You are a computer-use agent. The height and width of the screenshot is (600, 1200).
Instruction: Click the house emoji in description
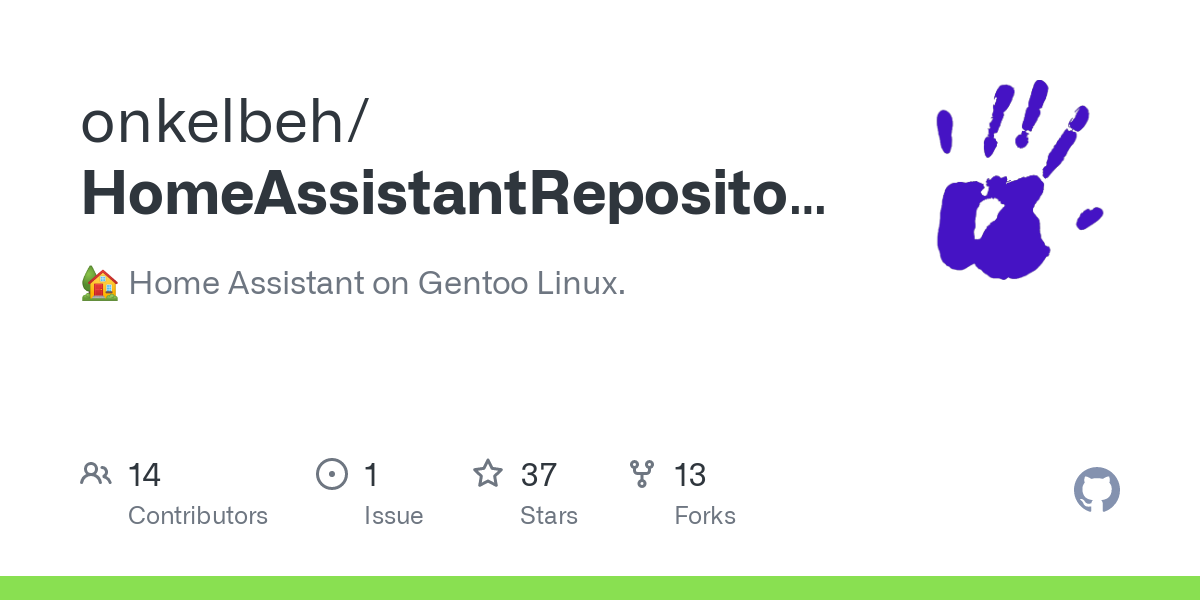click(99, 284)
